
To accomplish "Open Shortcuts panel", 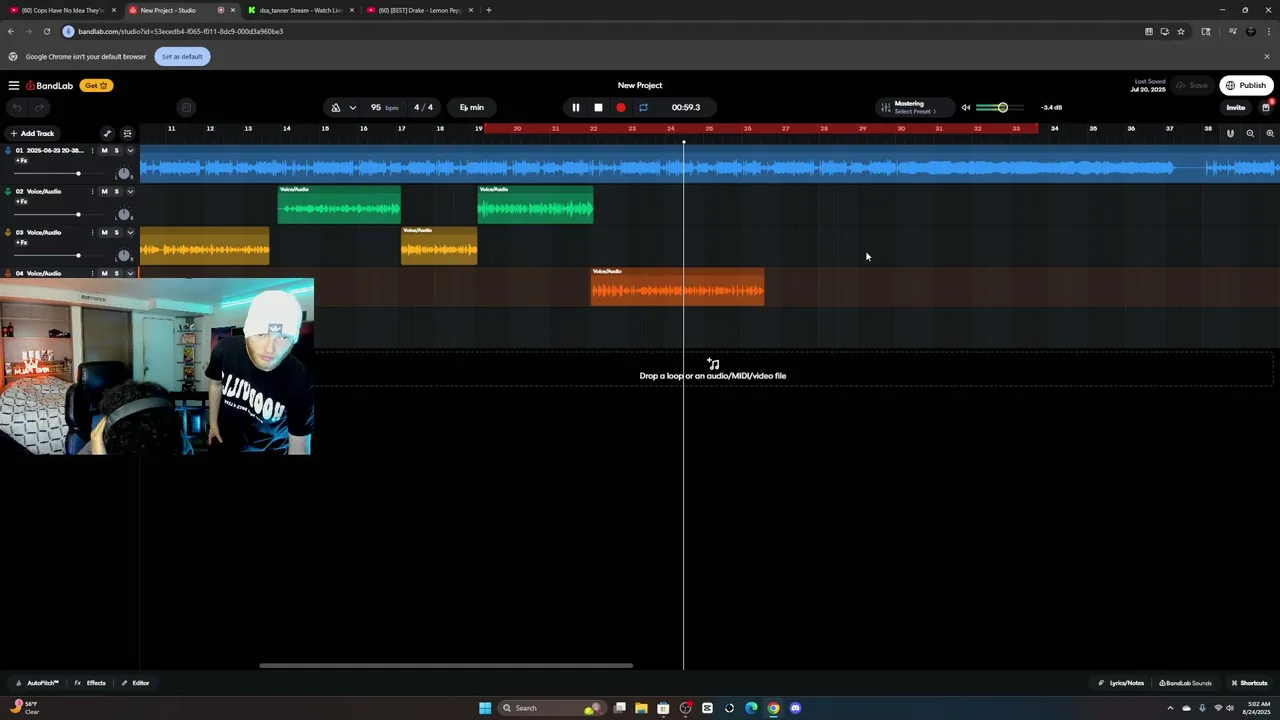I will click(1249, 683).
